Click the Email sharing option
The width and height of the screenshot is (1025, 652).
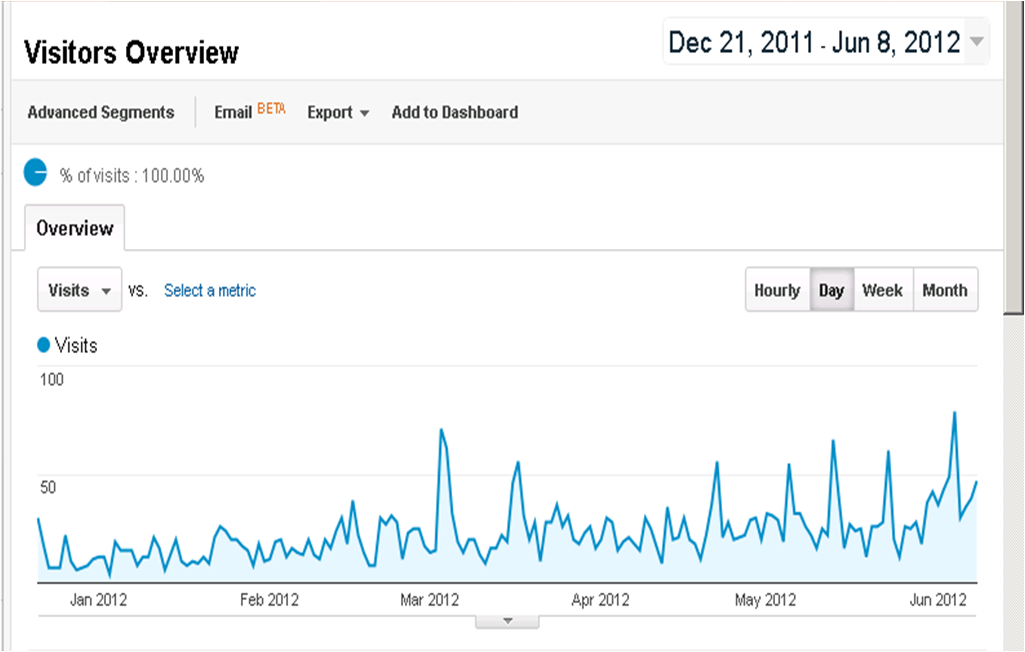[235, 112]
